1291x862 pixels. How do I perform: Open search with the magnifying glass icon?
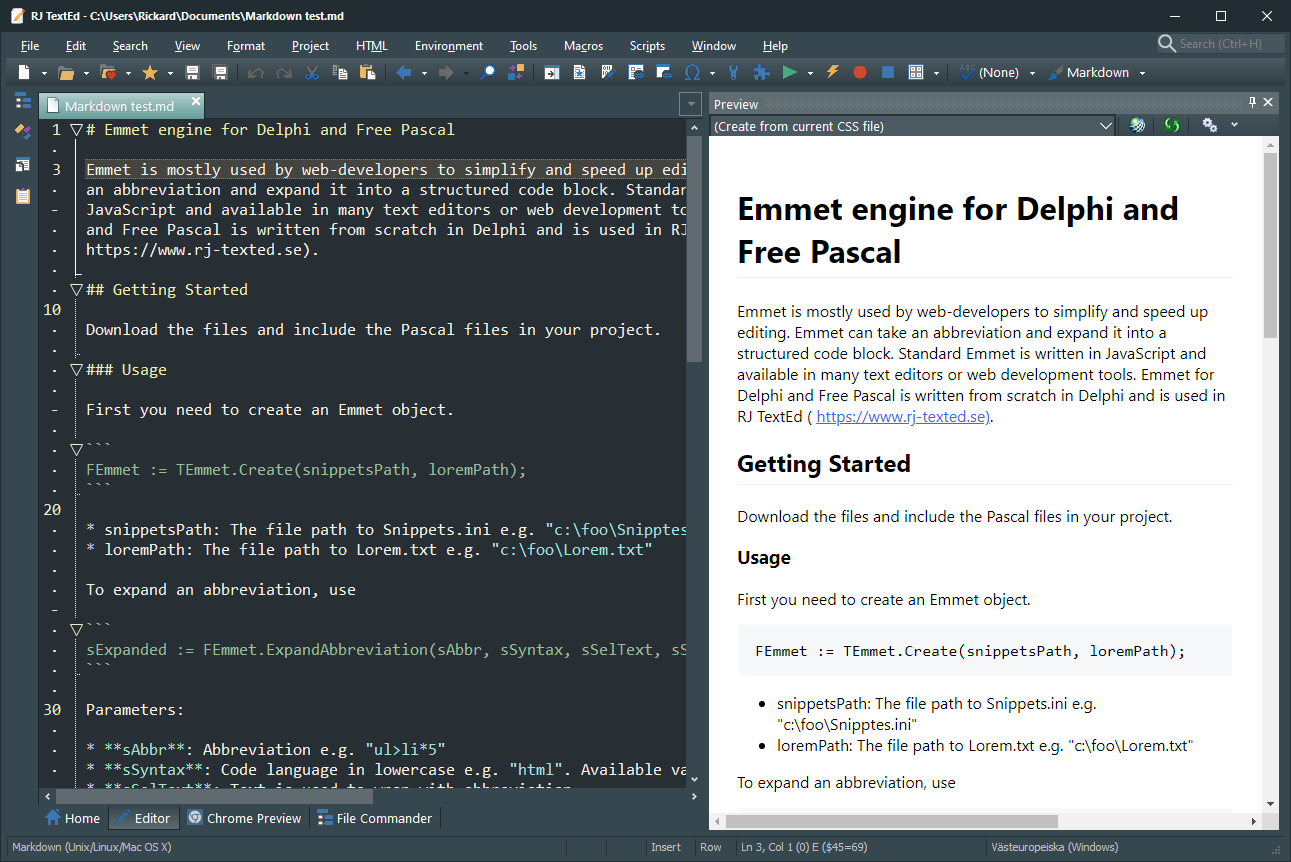pos(488,72)
